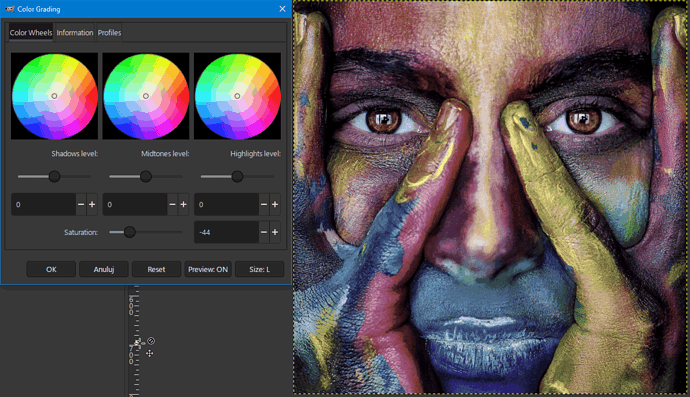The image size is (690, 397).
Task: Open the Profiles tab
Action: click(x=109, y=33)
